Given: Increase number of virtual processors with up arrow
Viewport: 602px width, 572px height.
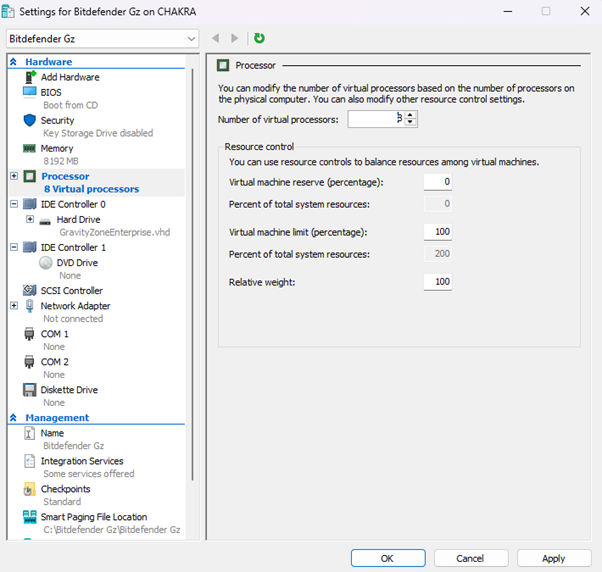Looking at the screenshot, I should 411,115.
